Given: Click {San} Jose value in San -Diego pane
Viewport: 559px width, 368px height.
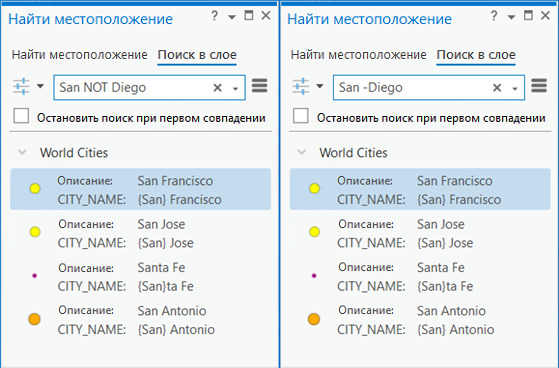Looking at the screenshot, I should coord(445,243).
